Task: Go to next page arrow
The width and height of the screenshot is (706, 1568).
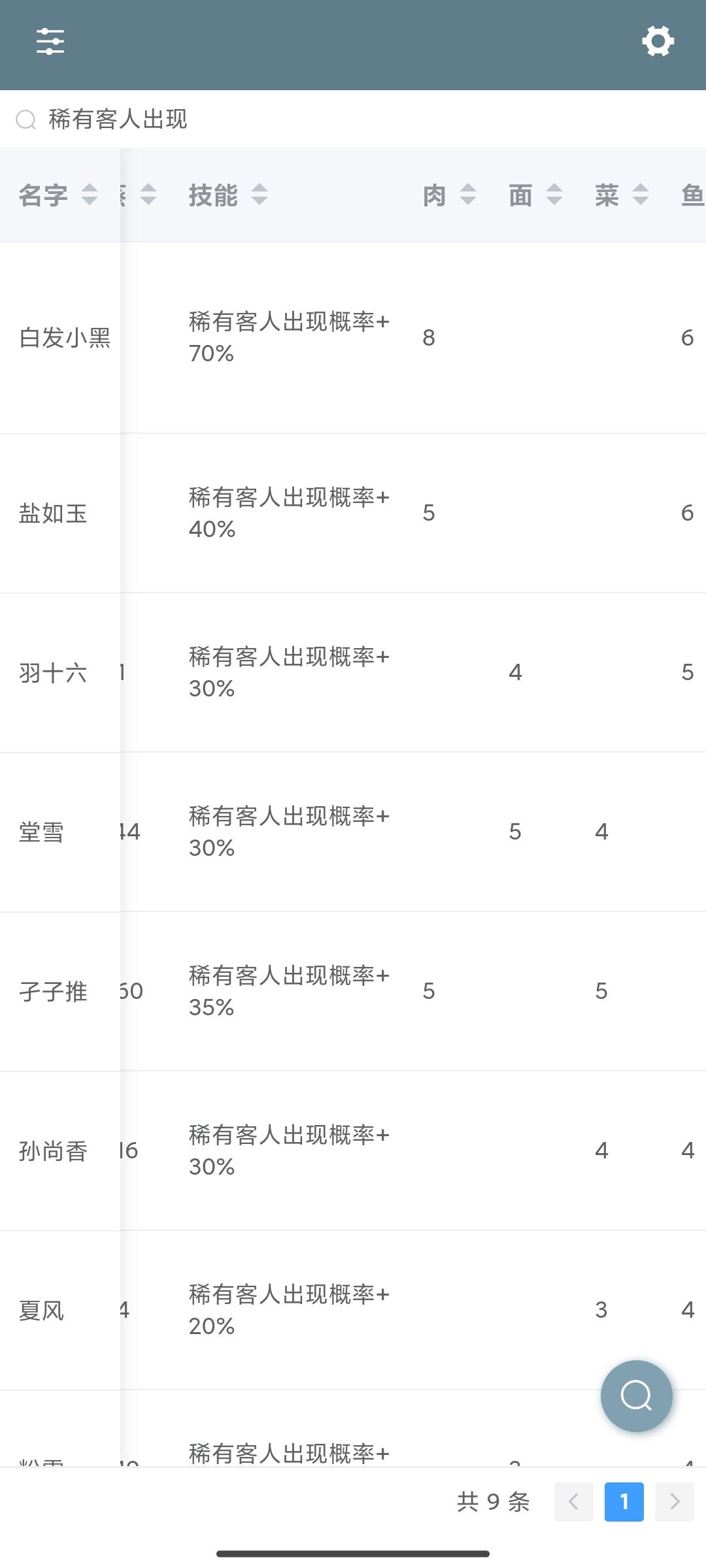Action: 675,1501
